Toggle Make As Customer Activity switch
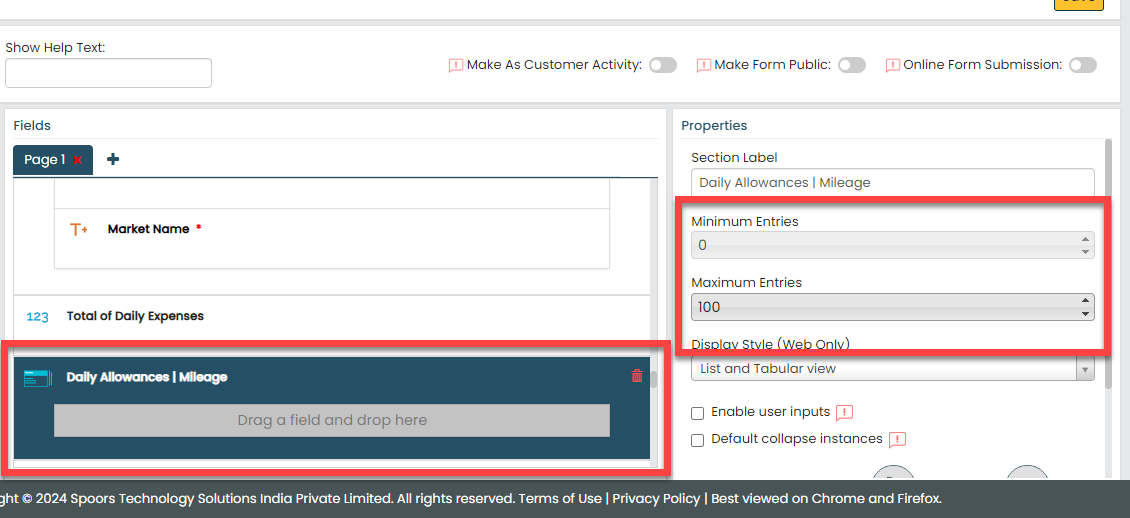The height and width of the screenshot is (518, 1130). pos(662,65)
